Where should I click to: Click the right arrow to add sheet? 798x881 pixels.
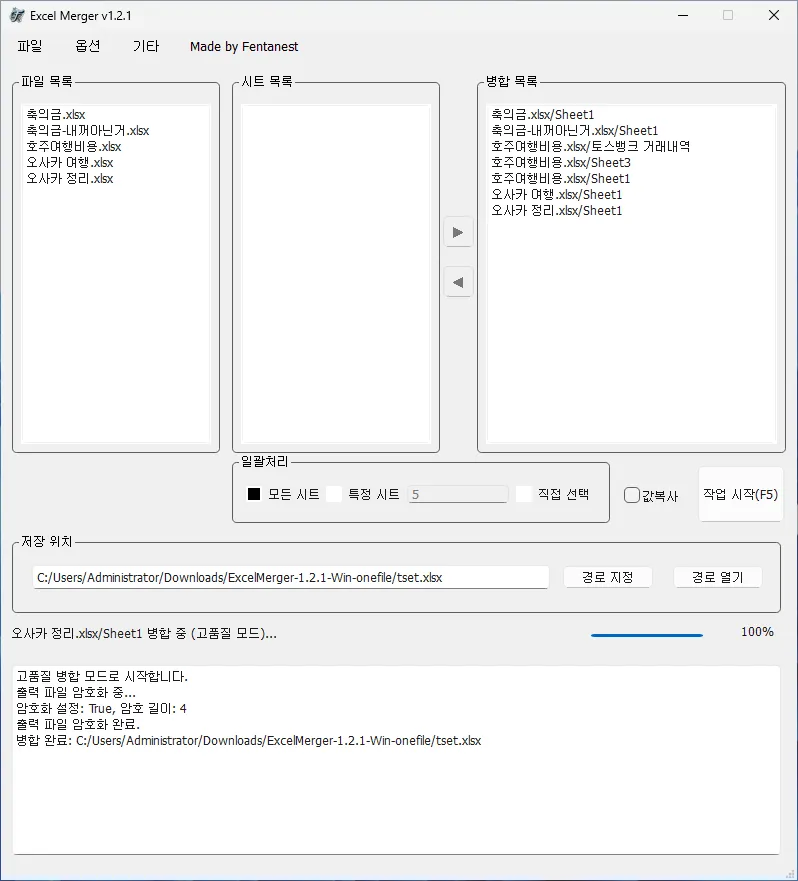point(458,233)
